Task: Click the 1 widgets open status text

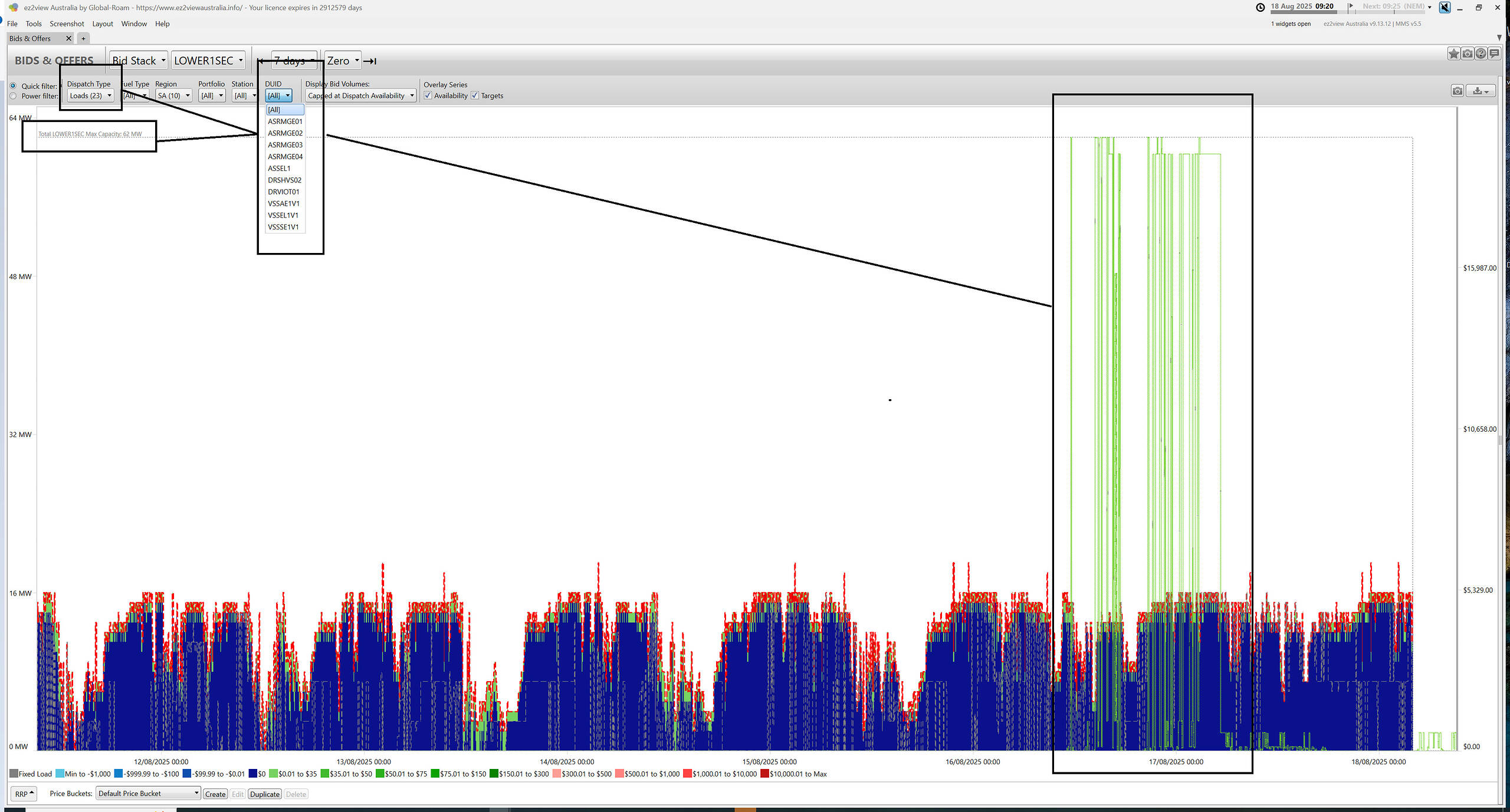Action: click(x=1291, y=24)
